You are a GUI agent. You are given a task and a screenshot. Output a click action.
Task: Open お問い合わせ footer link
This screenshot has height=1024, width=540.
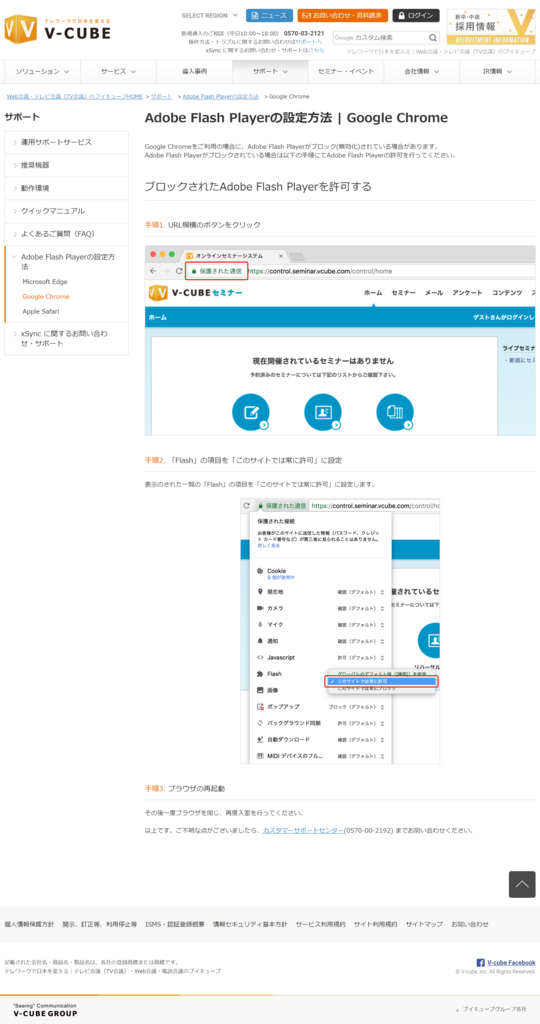coord(469,924)
